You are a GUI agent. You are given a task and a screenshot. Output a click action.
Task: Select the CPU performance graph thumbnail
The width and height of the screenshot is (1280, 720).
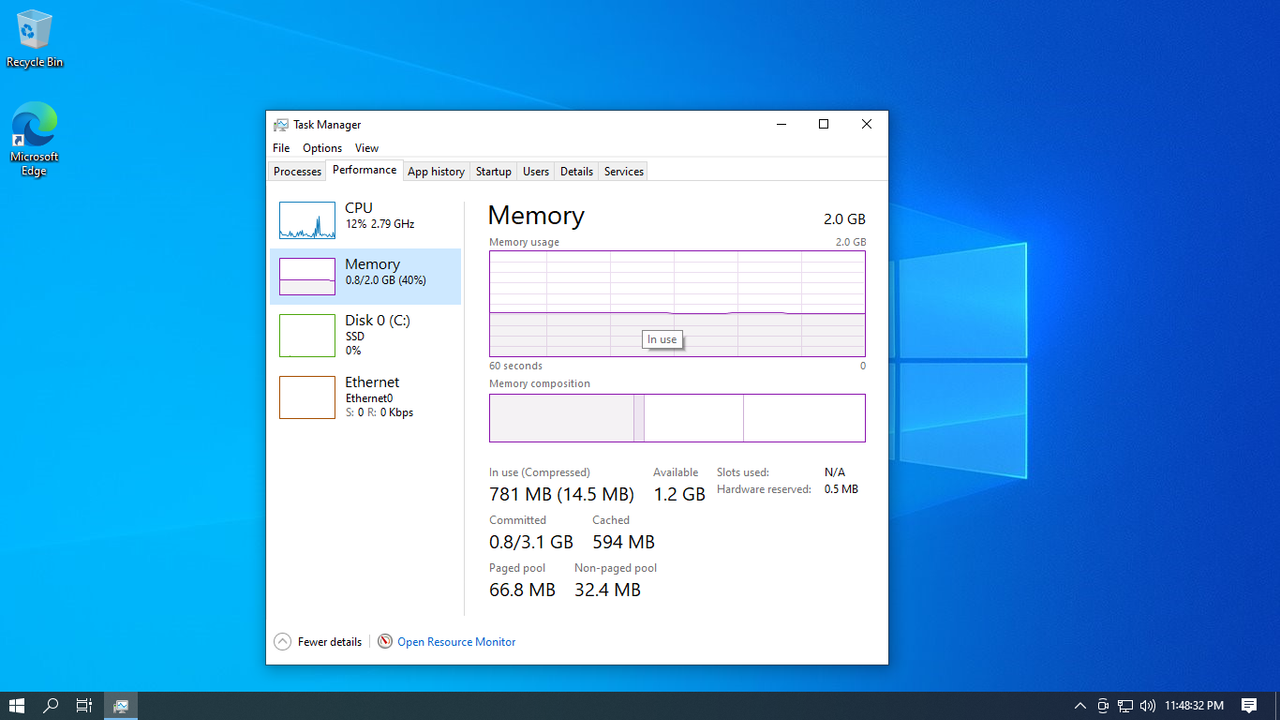point(307,220)
